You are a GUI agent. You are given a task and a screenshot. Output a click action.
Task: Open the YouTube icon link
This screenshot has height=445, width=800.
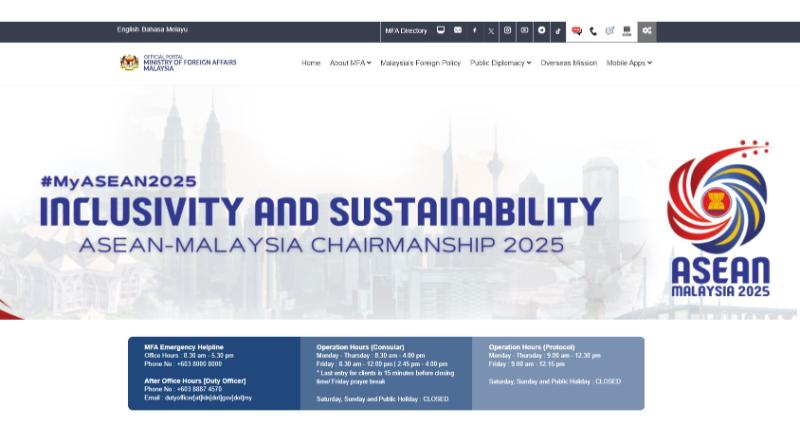pyautogui.click(x=524, y=31)
